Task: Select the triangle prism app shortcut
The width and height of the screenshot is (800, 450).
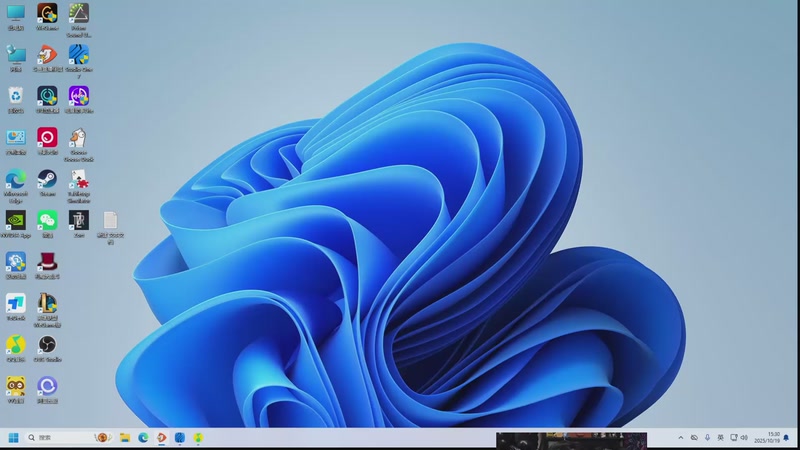Action: tap(79, 14)
